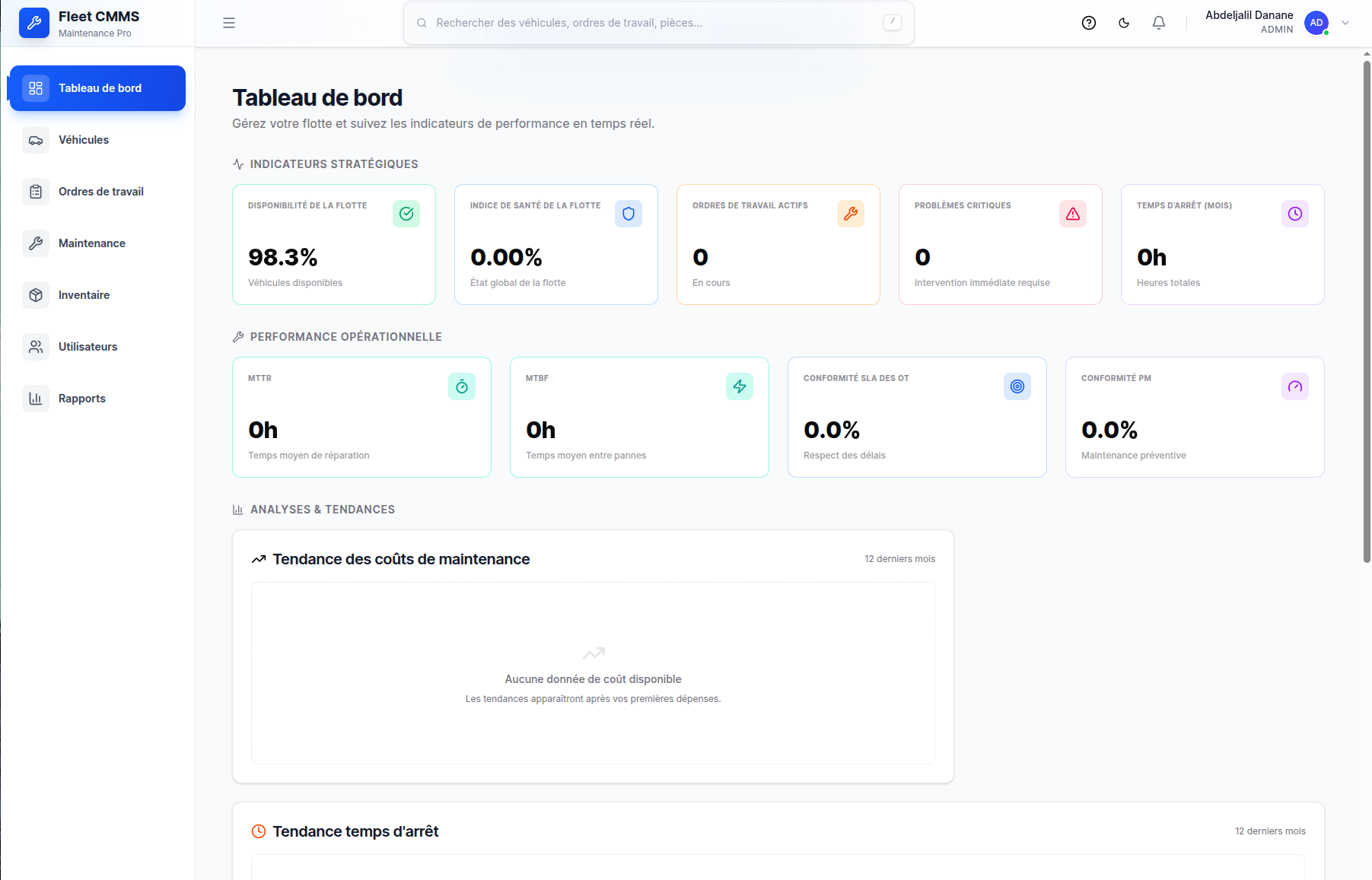Click the AD user avatar
Screen dimensions: 1372x880
[x=1316, y=23]
